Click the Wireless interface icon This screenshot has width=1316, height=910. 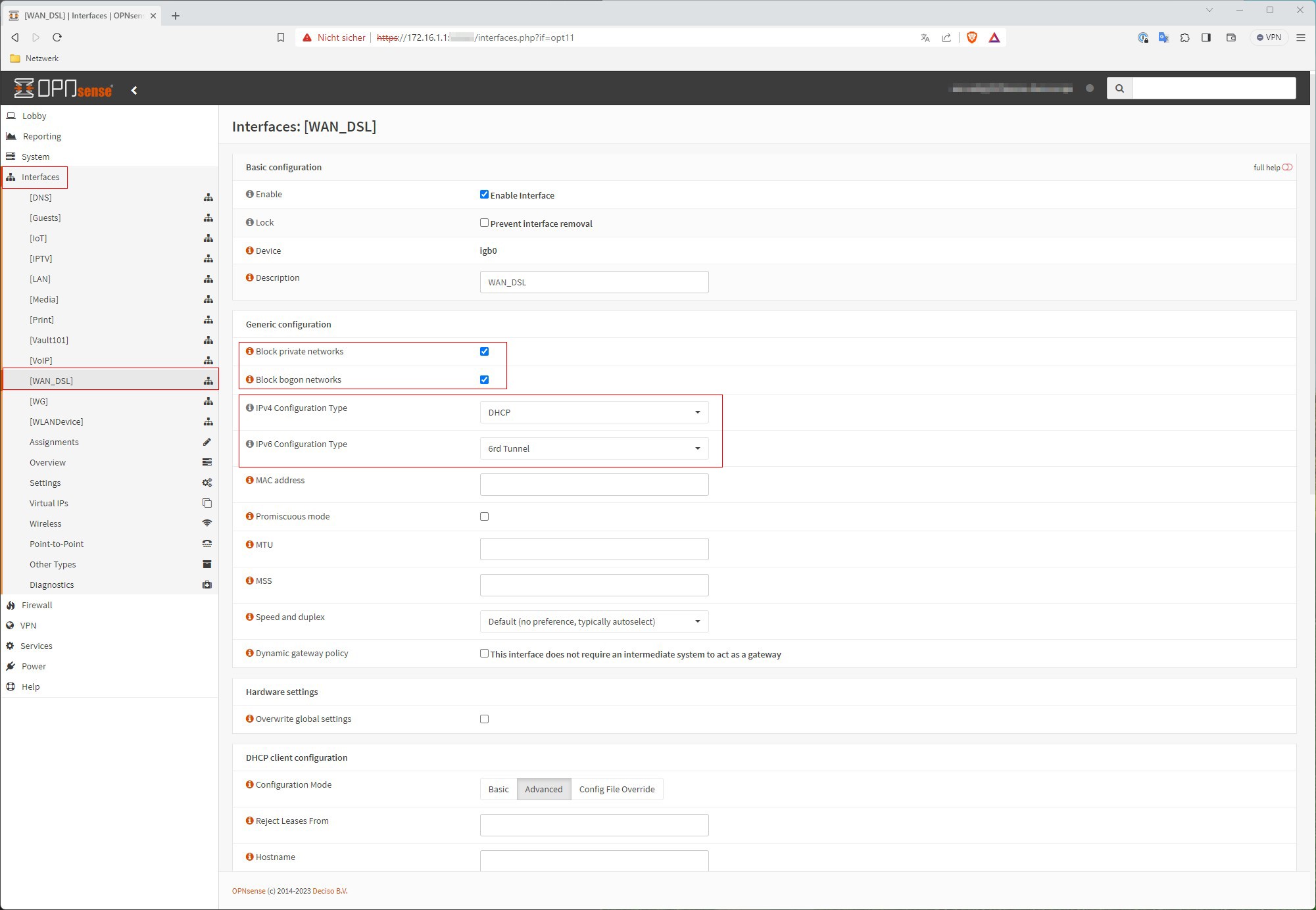click(x=208, y=523)
